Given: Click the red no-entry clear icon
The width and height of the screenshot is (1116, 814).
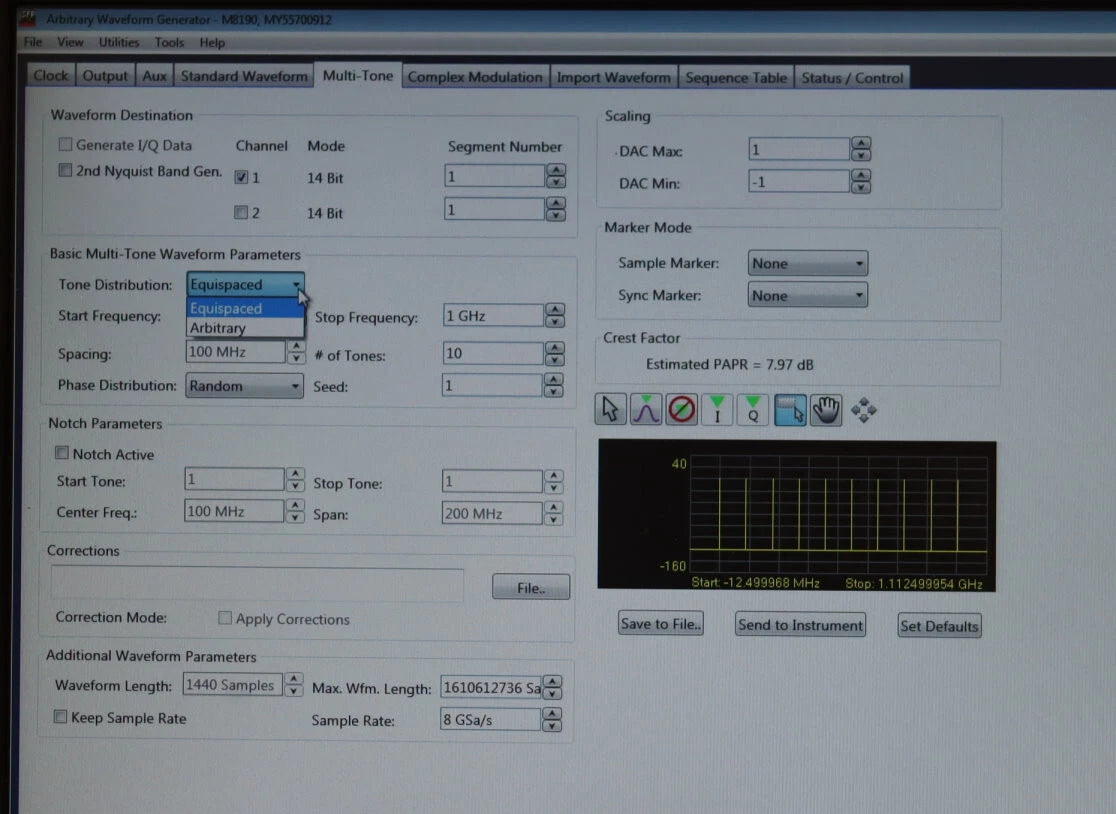Looking at the screenshot, I should pos(681,409).
